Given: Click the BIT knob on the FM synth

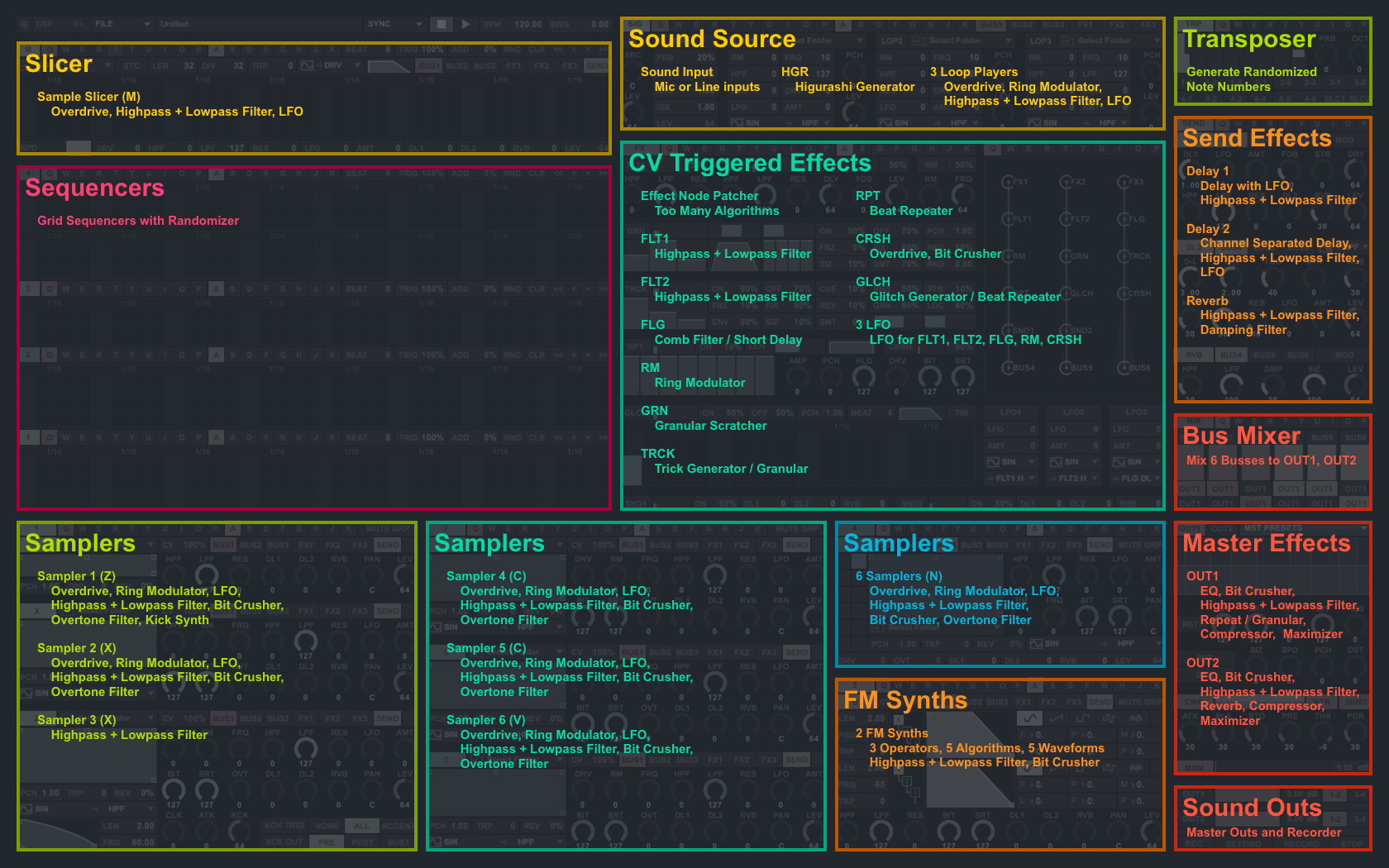Looking at the screenshot, I should [948, 830].
